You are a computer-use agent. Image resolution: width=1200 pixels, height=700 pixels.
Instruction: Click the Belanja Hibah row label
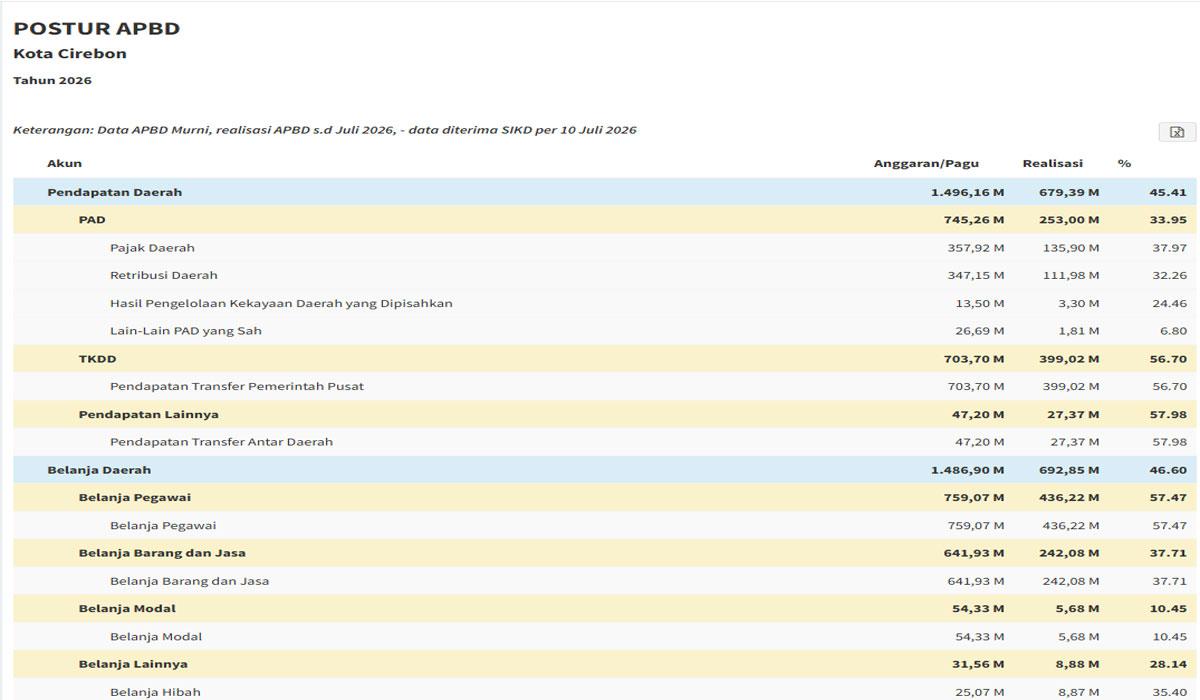155,692
